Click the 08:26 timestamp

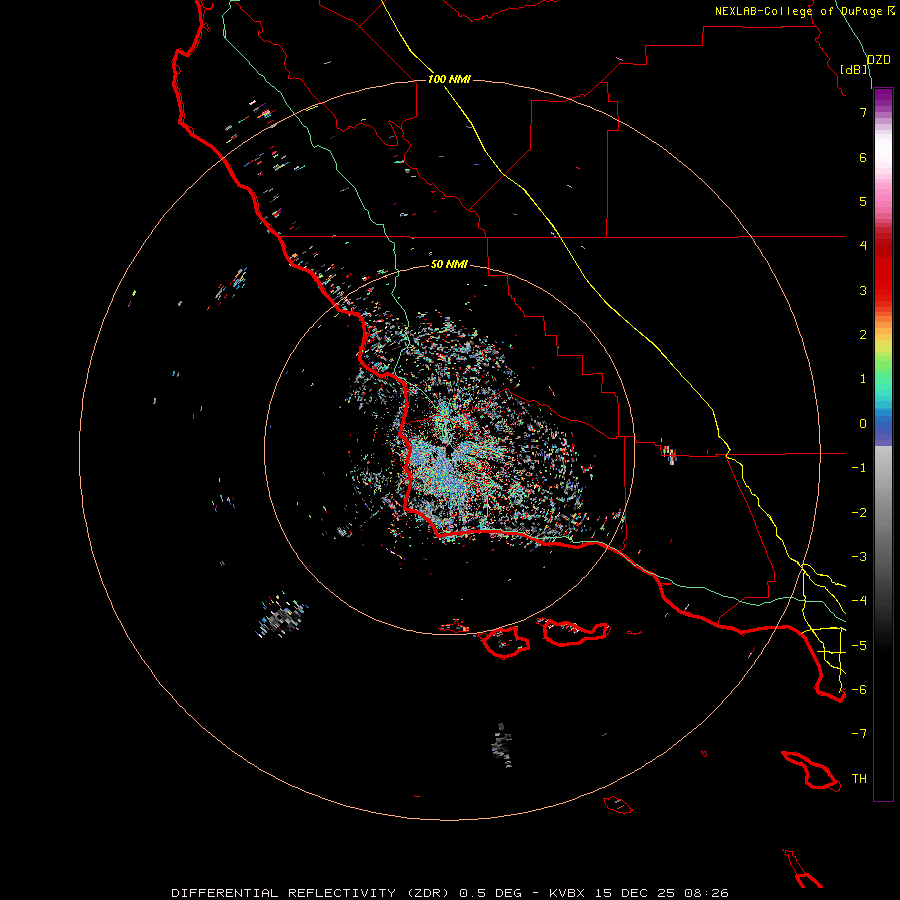[x=707, y=893]
